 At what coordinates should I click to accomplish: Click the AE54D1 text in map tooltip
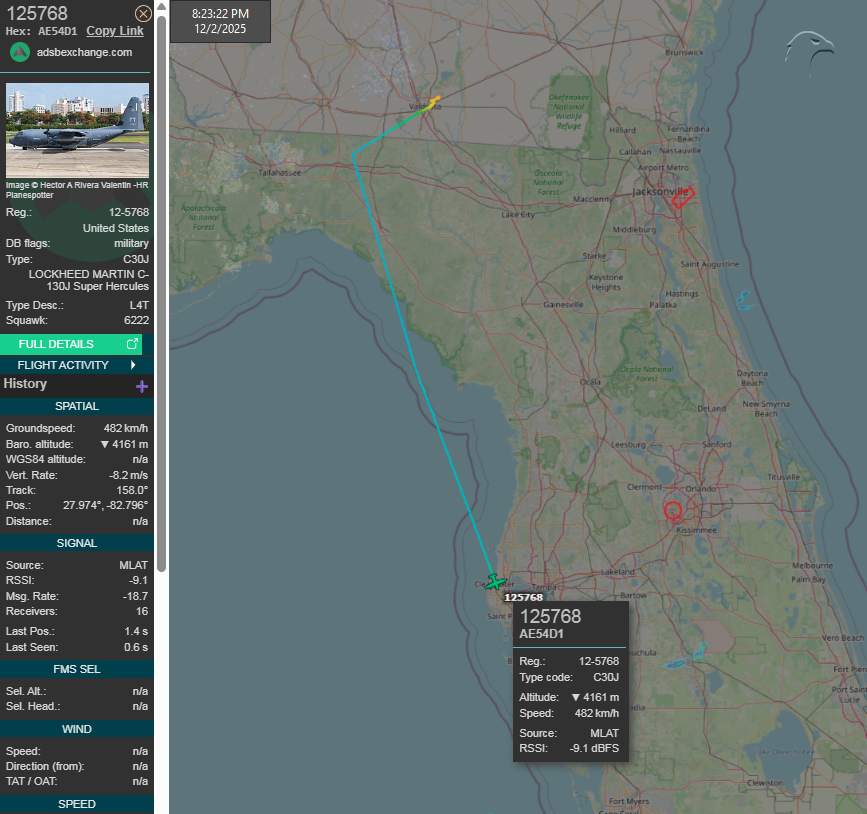pyautogui.click(x=541, y=634)
